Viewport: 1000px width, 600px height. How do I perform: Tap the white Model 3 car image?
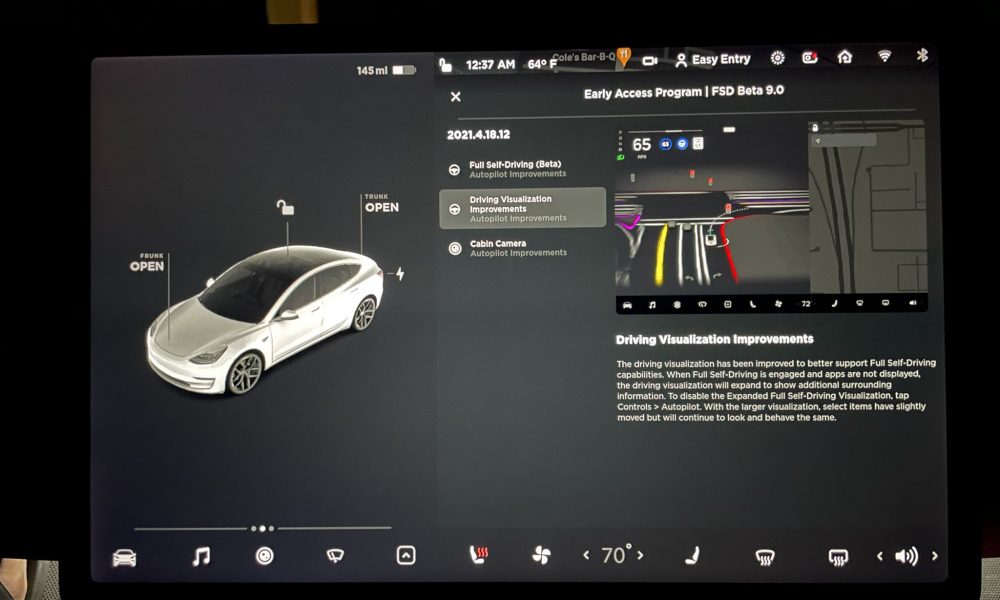265,319
